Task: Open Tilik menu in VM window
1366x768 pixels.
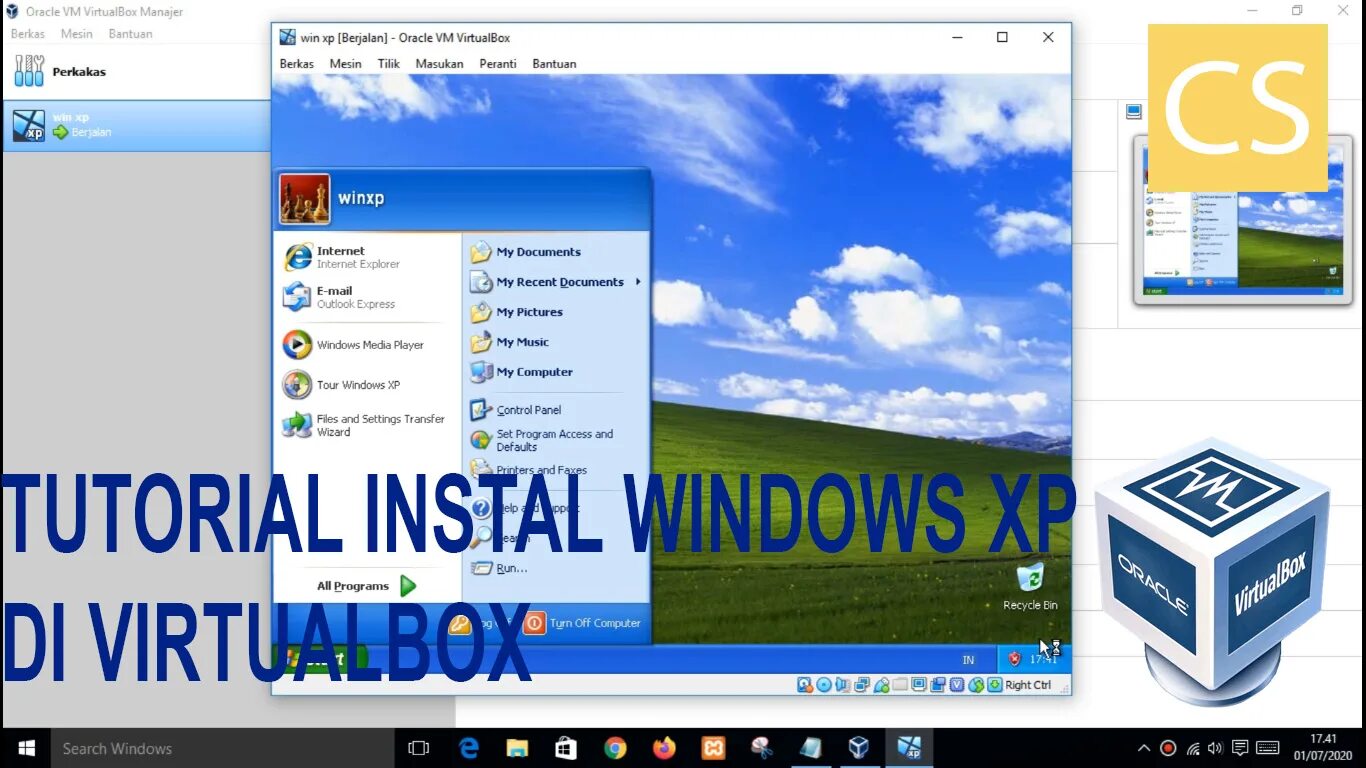Action: click(x=388, y=64)
